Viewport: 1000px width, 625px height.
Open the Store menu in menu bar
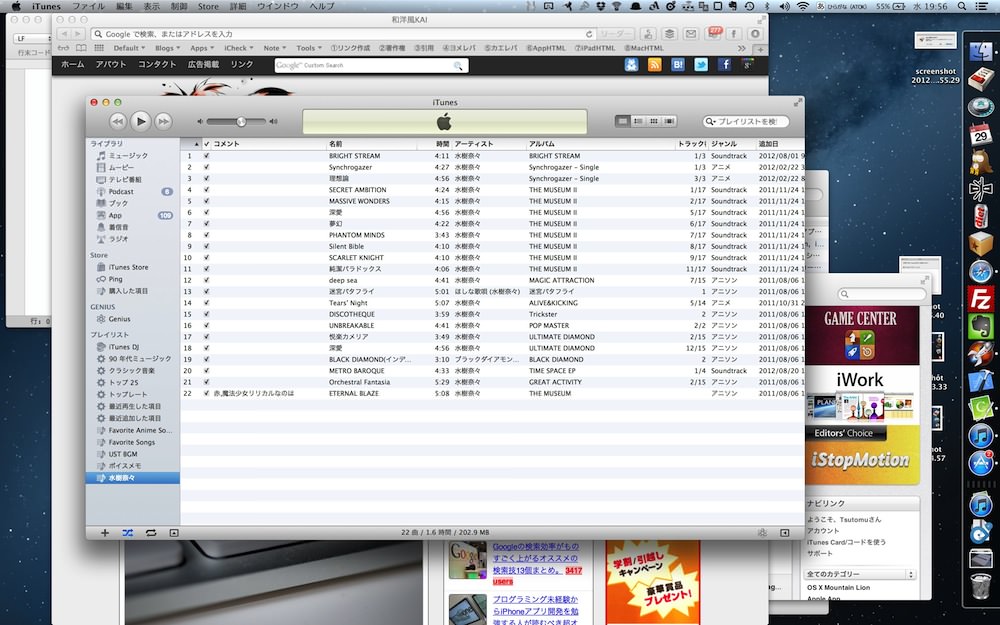[208, 6]
